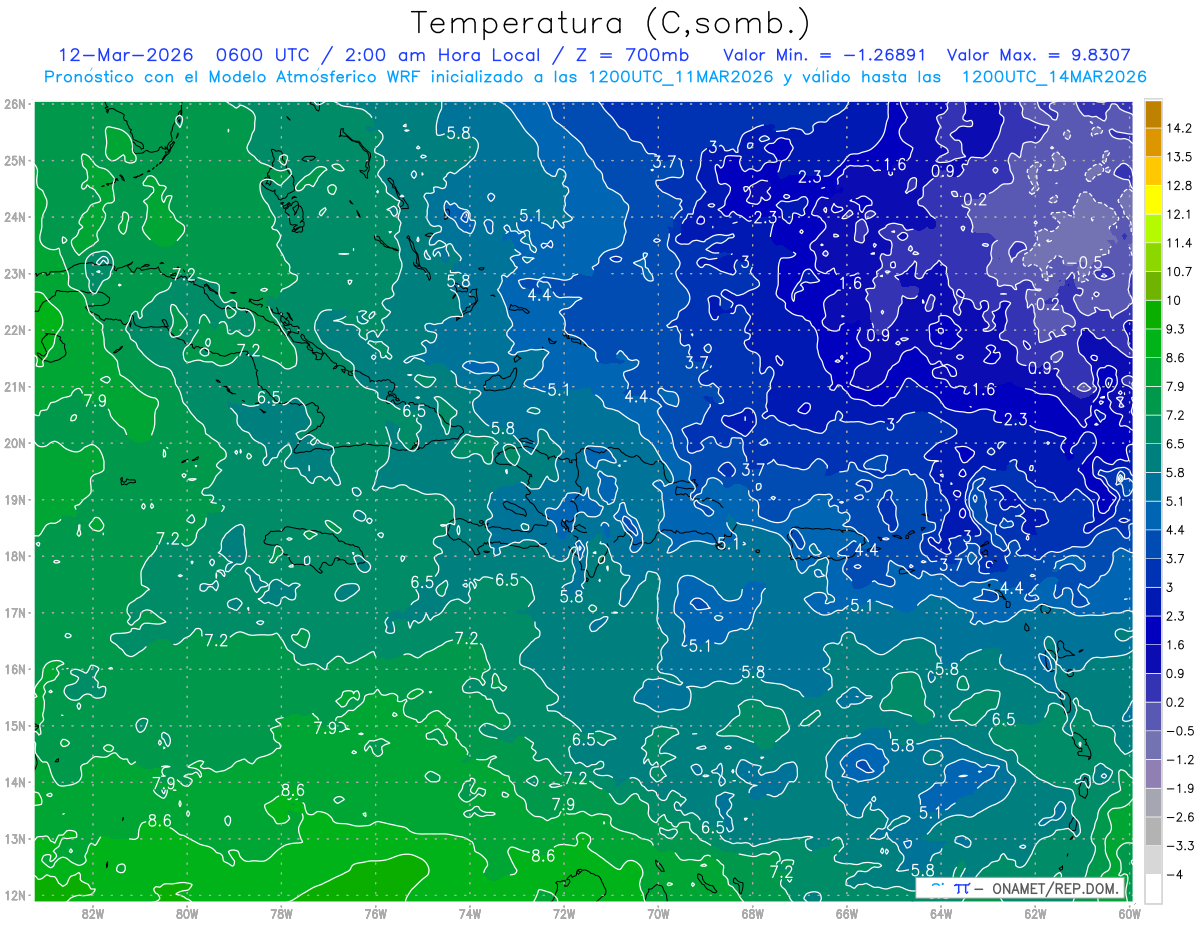Click the "20N" latitude axis label
The height and width of the screenshot is (927, 1200).
pyautogui.click(x=15, y=443)
